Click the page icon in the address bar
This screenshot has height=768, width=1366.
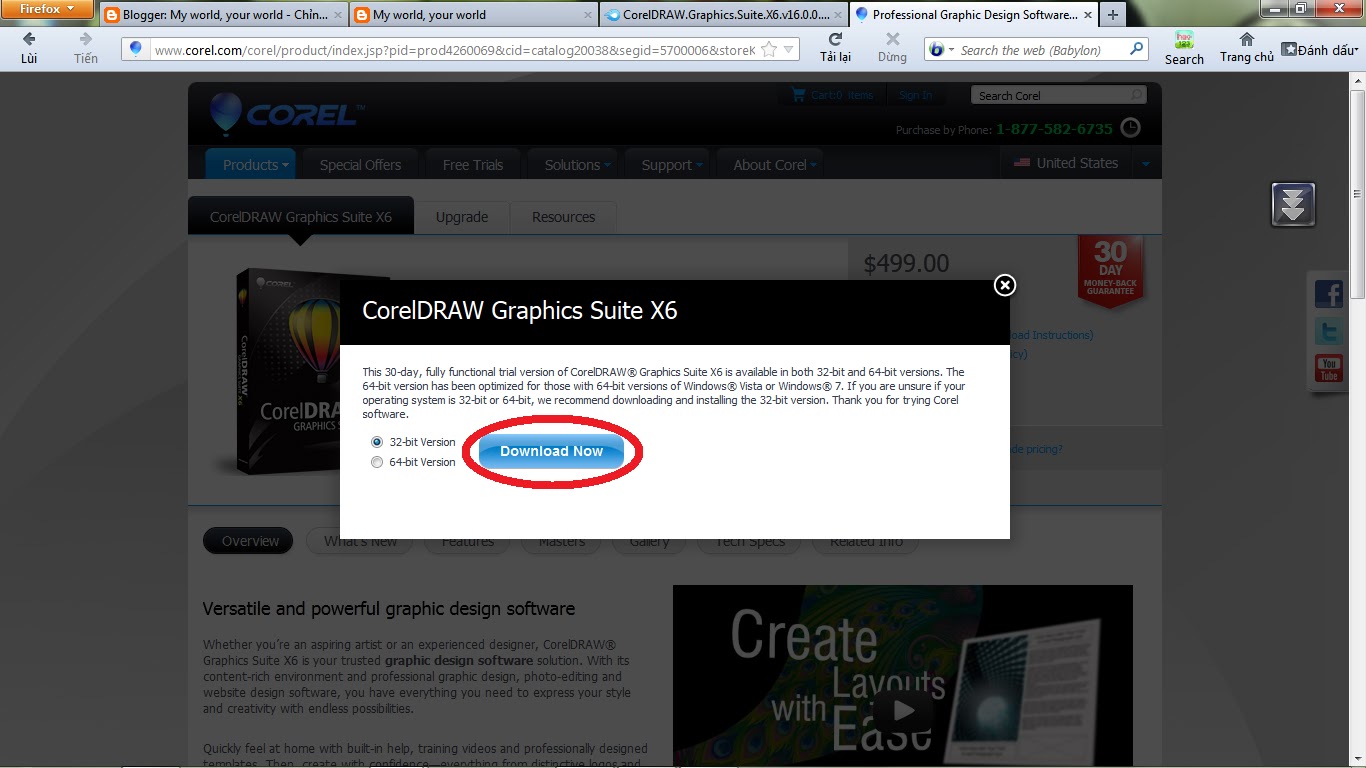(x=137, y=50)
